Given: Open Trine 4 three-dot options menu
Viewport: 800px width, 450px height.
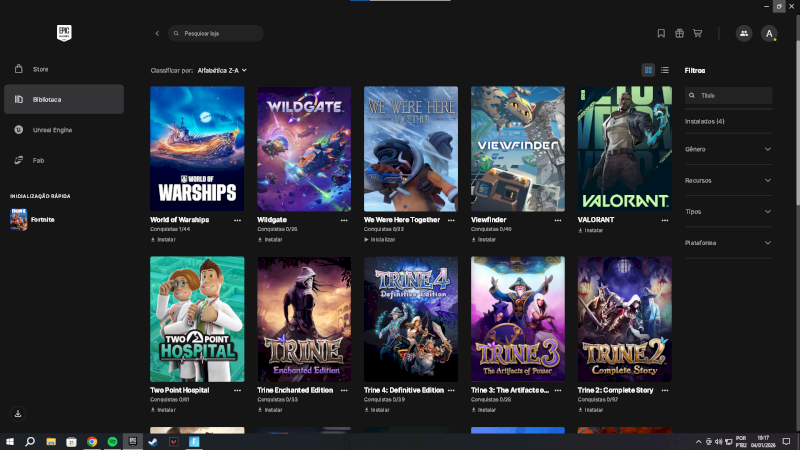Looking at the screenshot, I should (451, 390).
